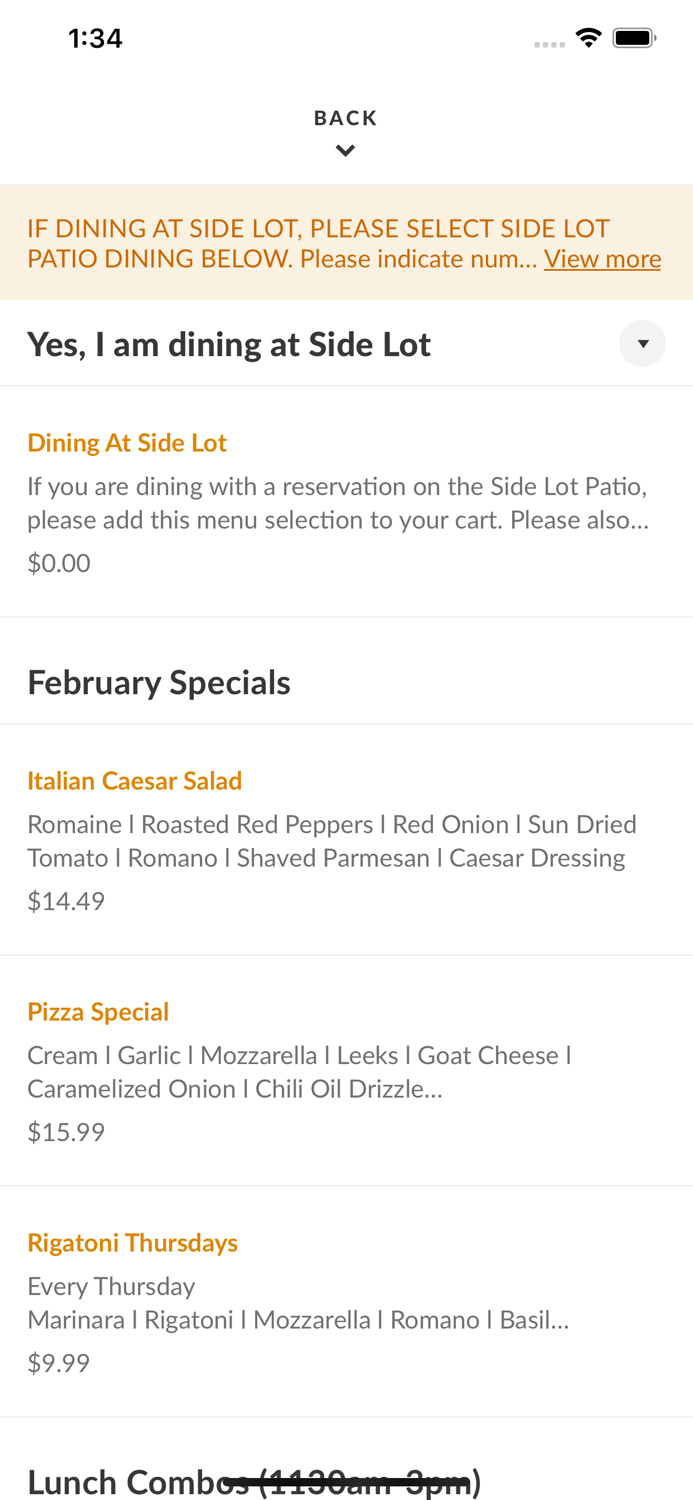This screenshot has width=693, height=1500.
Task: Tap the BACK chevron arrow
Action: 346,149
